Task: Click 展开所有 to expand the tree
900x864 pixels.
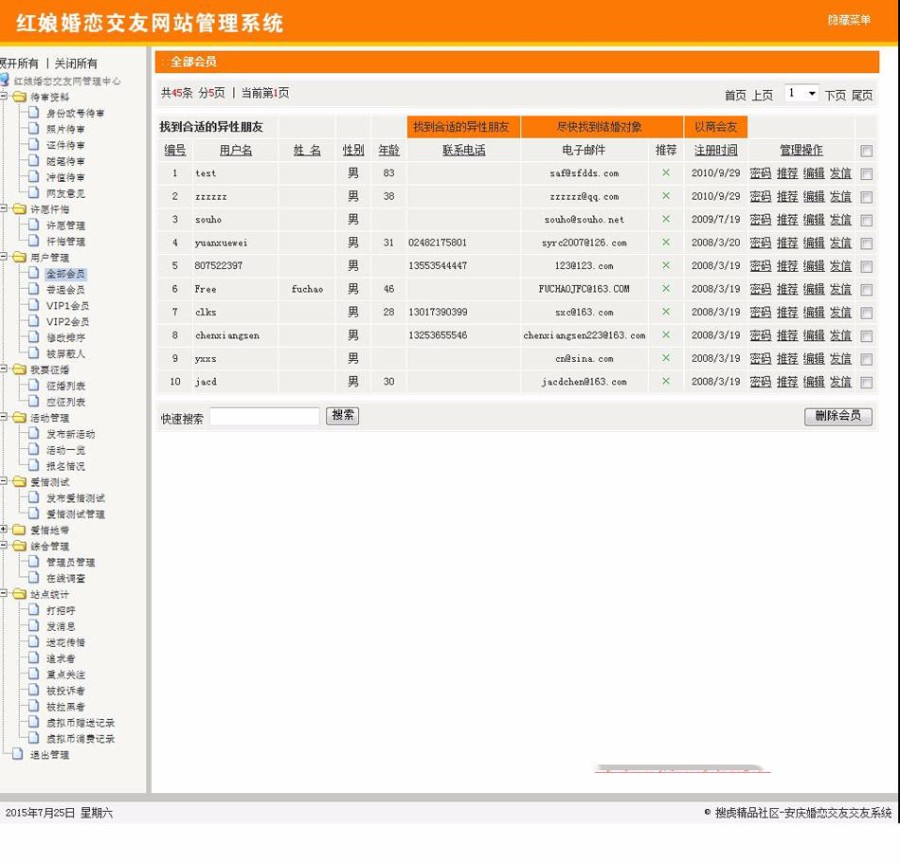Action: pyautogui.click(x=19, y=63)
